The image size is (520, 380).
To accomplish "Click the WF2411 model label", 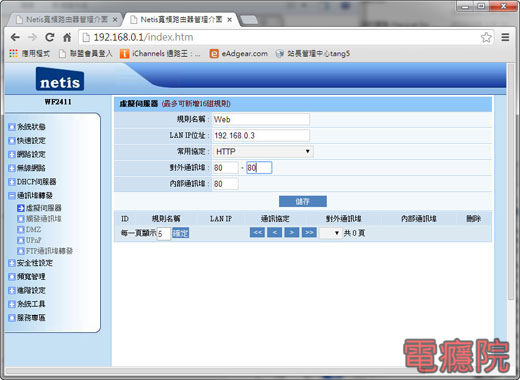I will [58, 102].
